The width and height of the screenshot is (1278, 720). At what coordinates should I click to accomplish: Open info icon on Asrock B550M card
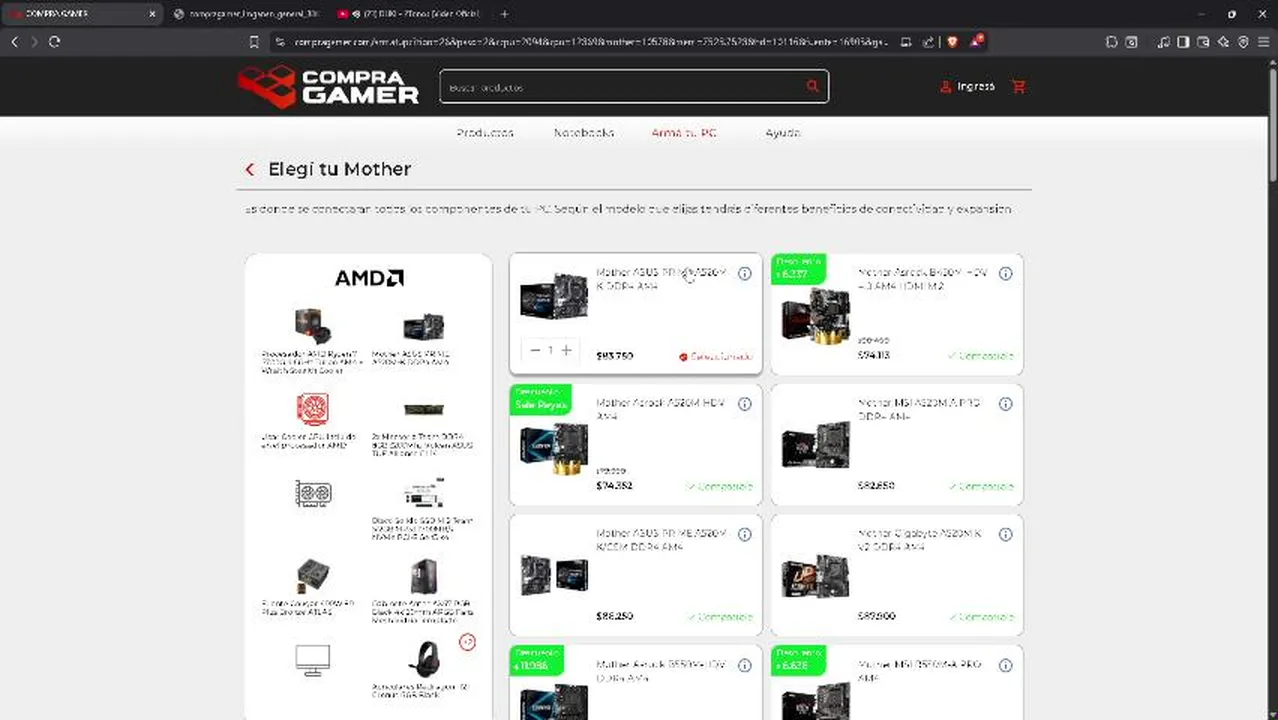pos(744,666)
